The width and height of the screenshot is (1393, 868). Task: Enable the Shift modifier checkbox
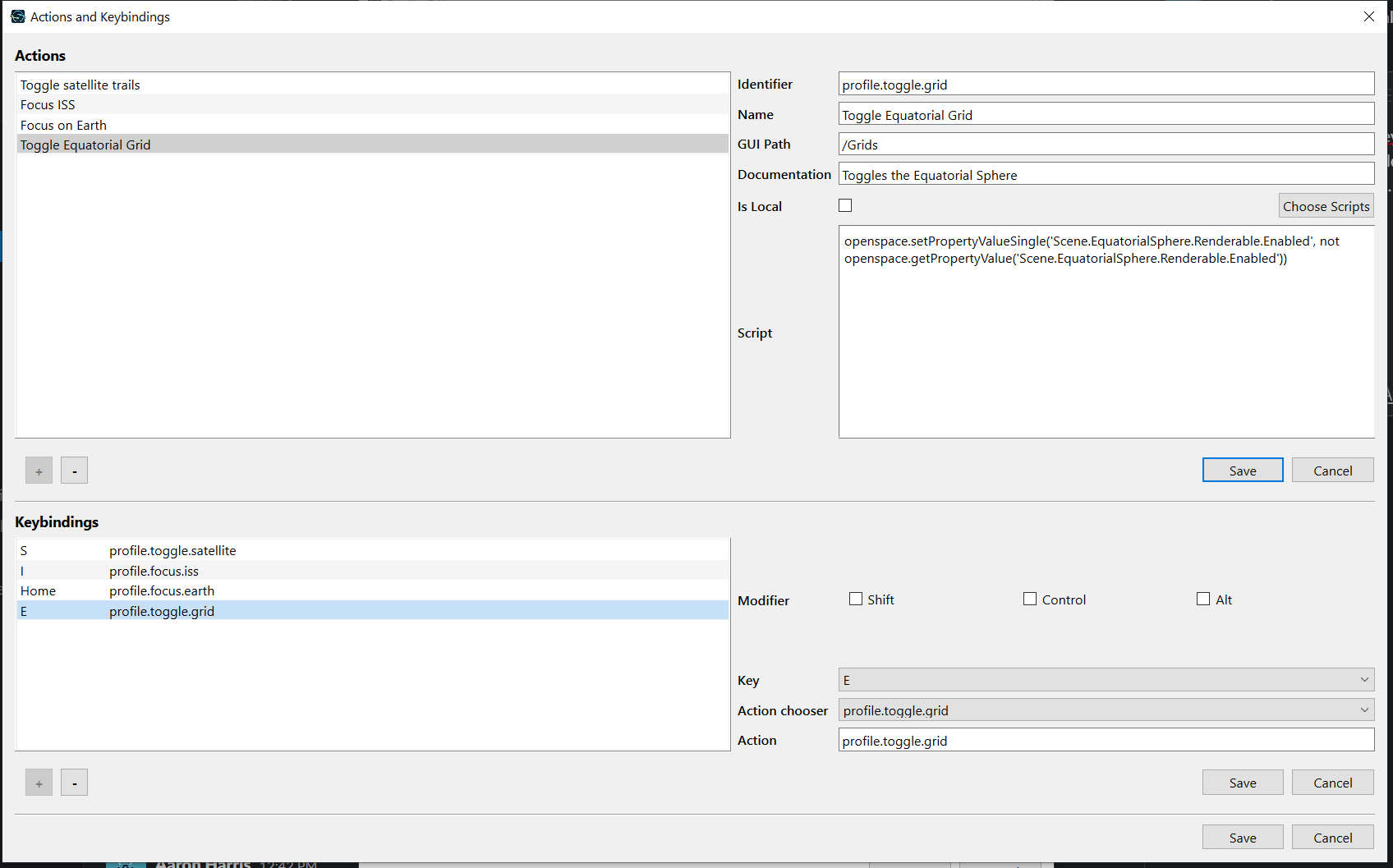point(856,599)
